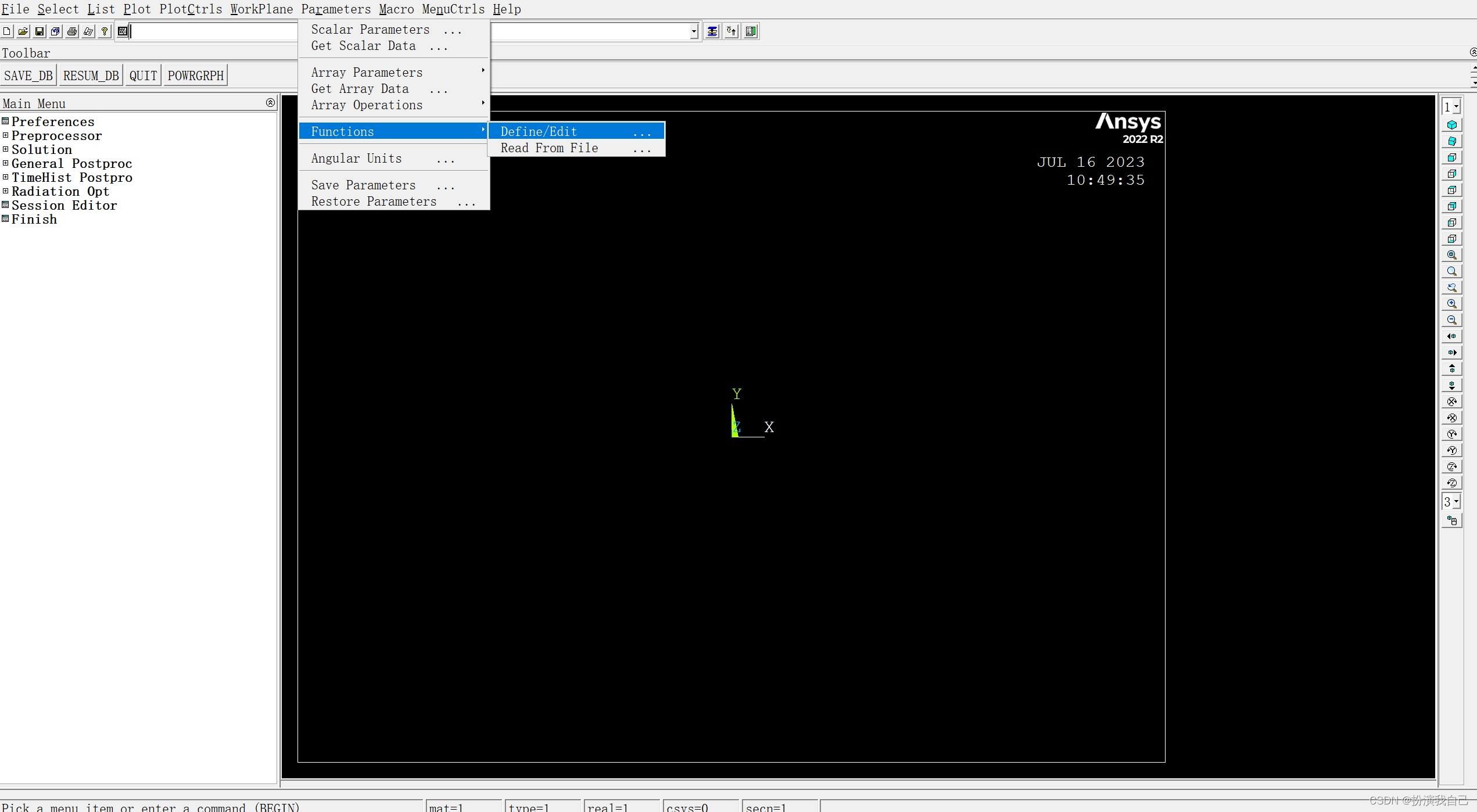The image size is (1477, 812).
Task: Click the Pan model left arrow icon
Action: click(1451, 336)
